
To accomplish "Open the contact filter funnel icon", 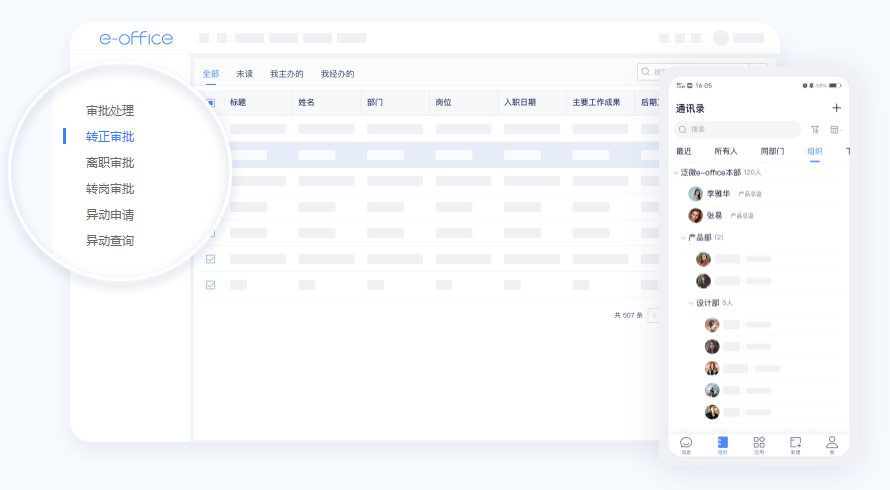I will [x=815, y=129].
